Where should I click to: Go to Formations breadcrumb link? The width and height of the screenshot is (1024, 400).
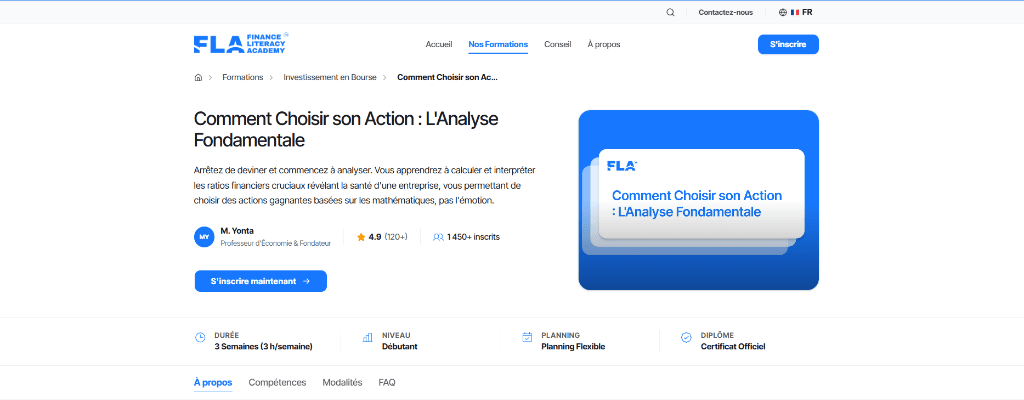pos(242,77)
